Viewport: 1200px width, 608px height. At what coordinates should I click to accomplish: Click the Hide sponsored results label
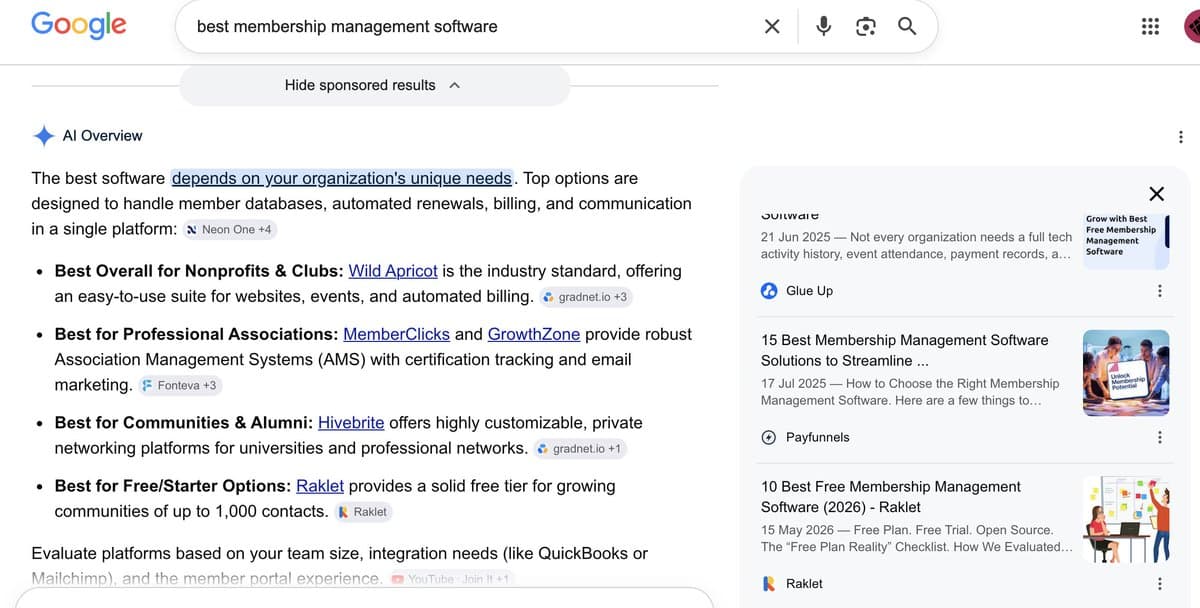(x=360, y=85)
